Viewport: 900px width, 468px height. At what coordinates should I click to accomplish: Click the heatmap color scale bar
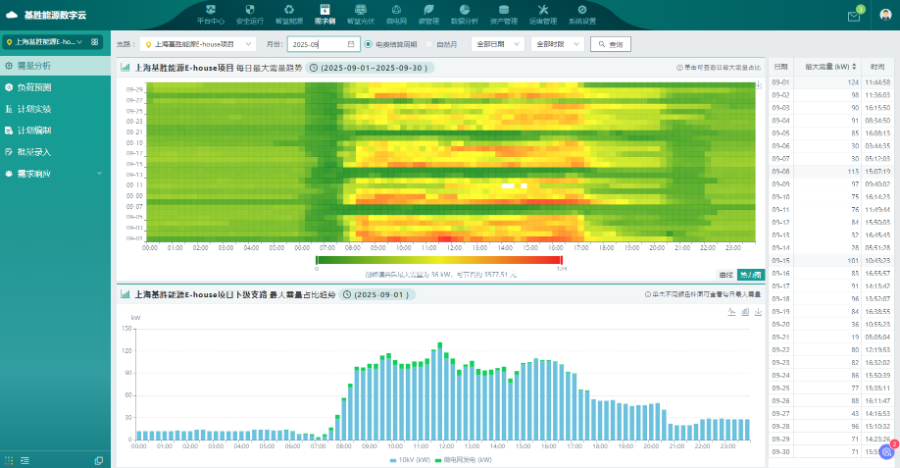tap(440, 260)
